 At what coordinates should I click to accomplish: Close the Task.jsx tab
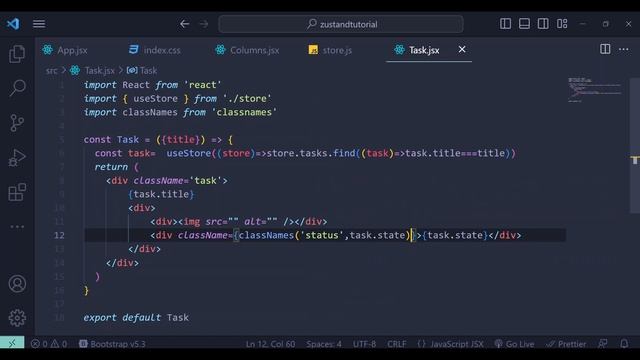click(462, 49)
